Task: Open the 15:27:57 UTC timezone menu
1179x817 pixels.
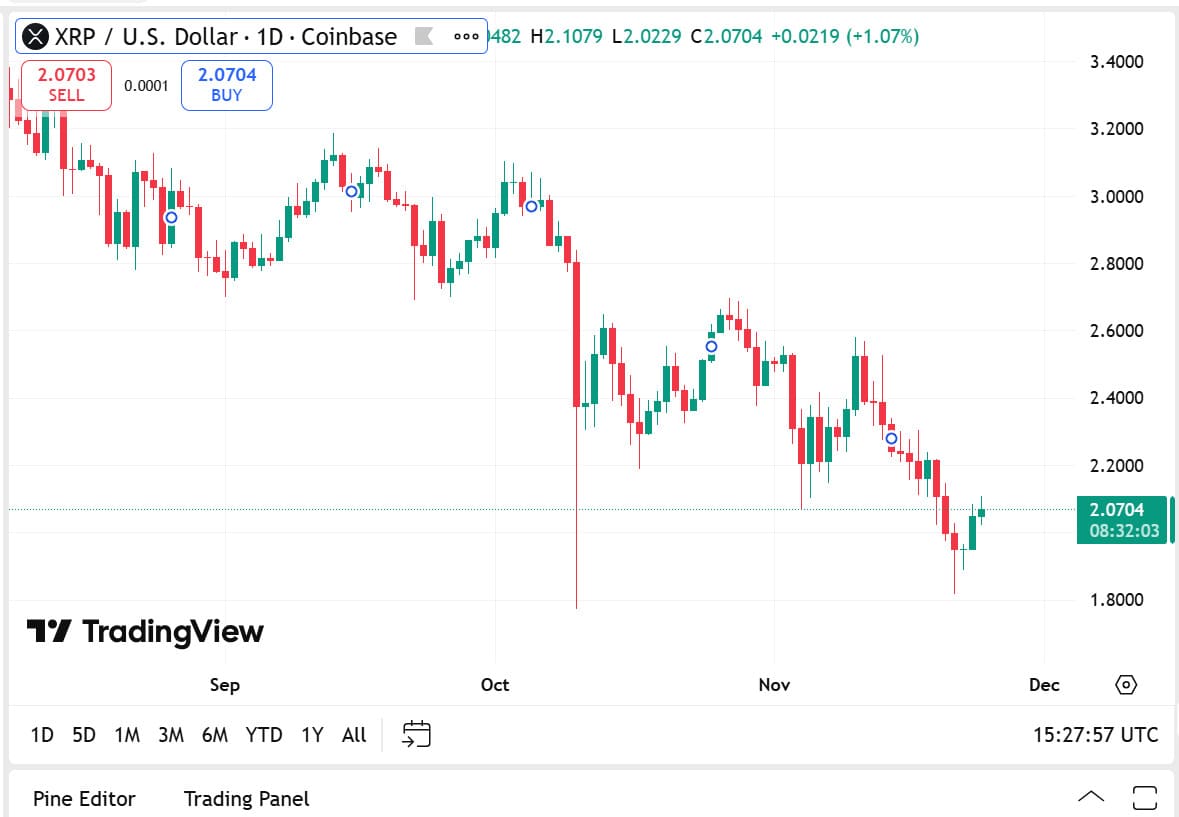Action: click(1095, 735)
